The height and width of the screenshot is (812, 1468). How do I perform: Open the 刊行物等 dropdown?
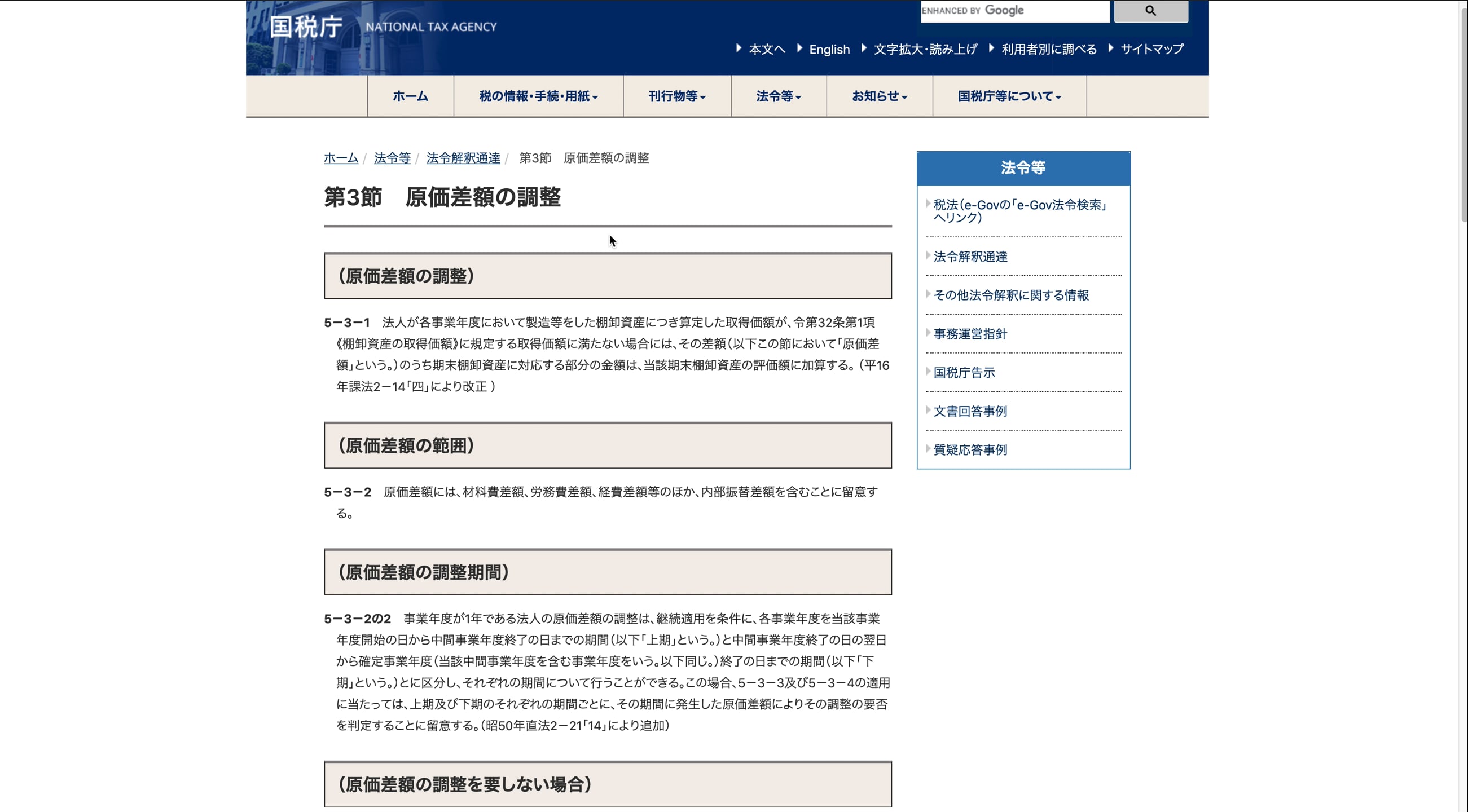(676, 96)
